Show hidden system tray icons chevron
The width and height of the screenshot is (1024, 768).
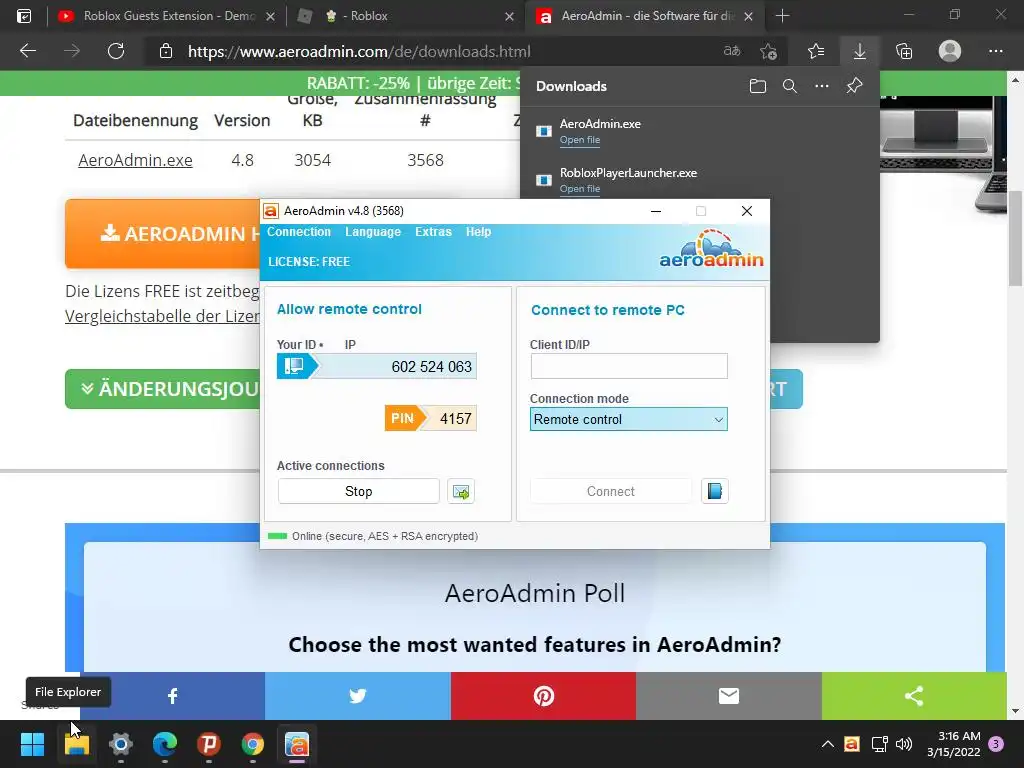827,744
